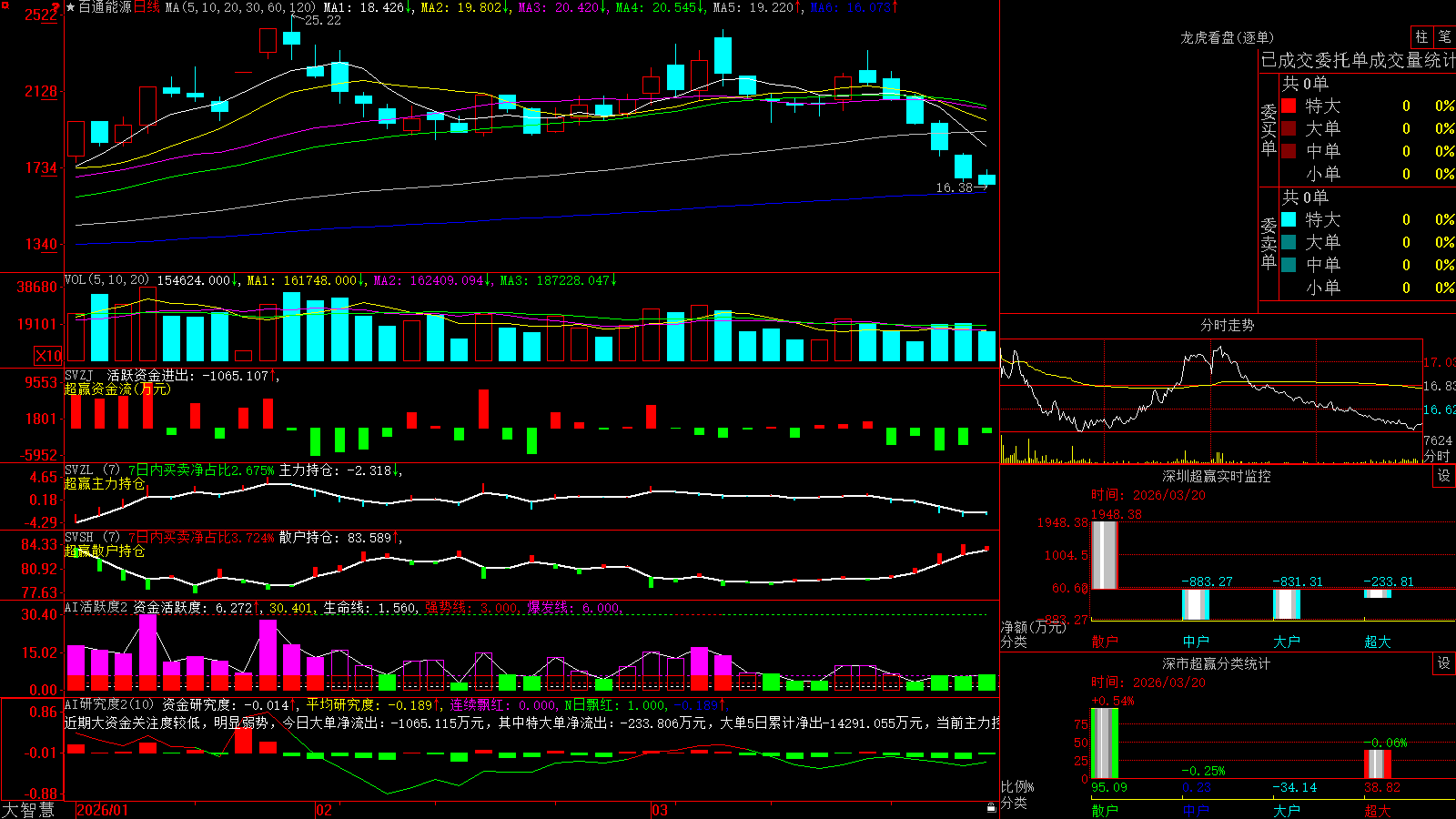Click the cyan 特大 sell-order color swatch
This screenshot has width=1456, height=819.
pyautogui.click(x=1289, y=219)
